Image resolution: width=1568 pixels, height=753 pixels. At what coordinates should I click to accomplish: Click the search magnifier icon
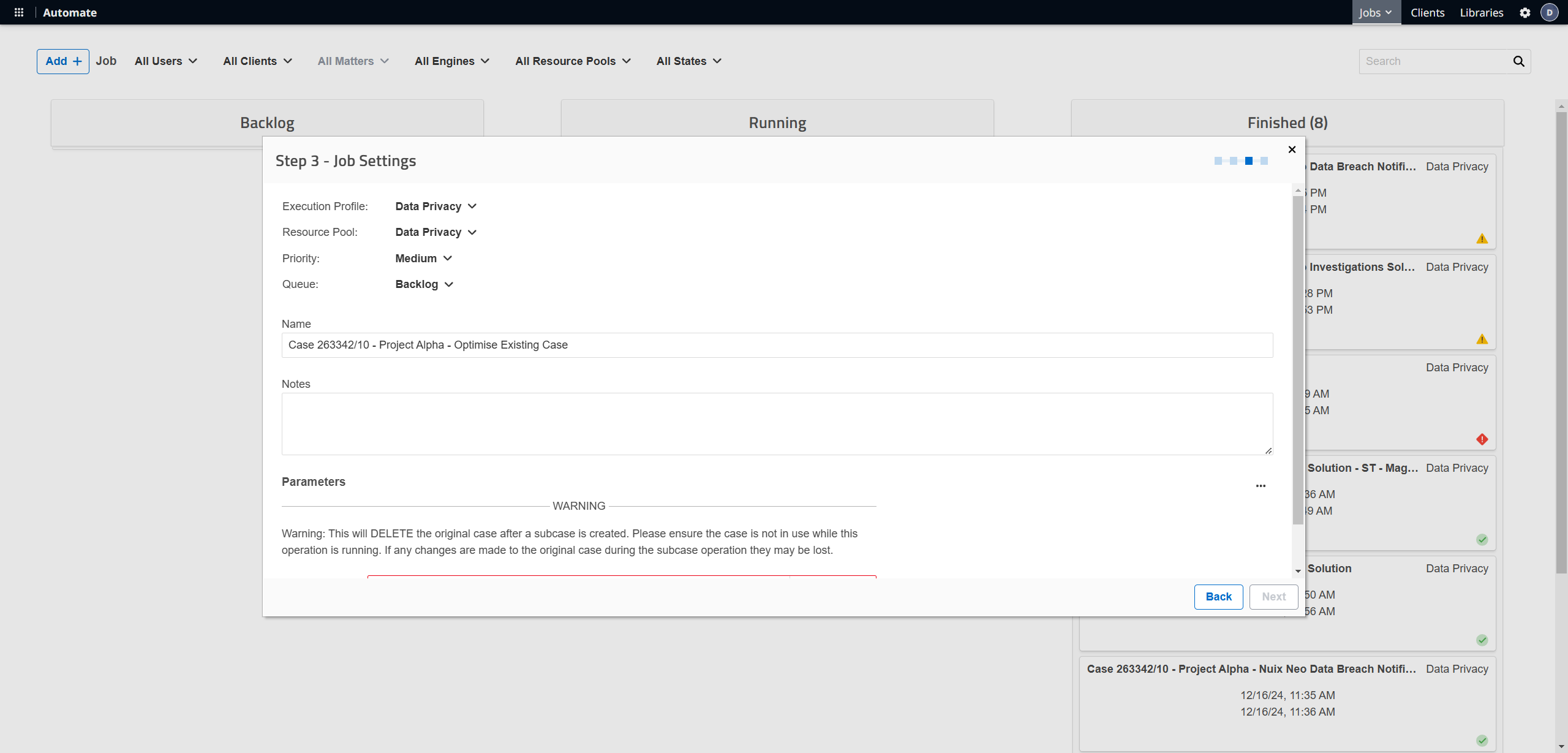1518,61
